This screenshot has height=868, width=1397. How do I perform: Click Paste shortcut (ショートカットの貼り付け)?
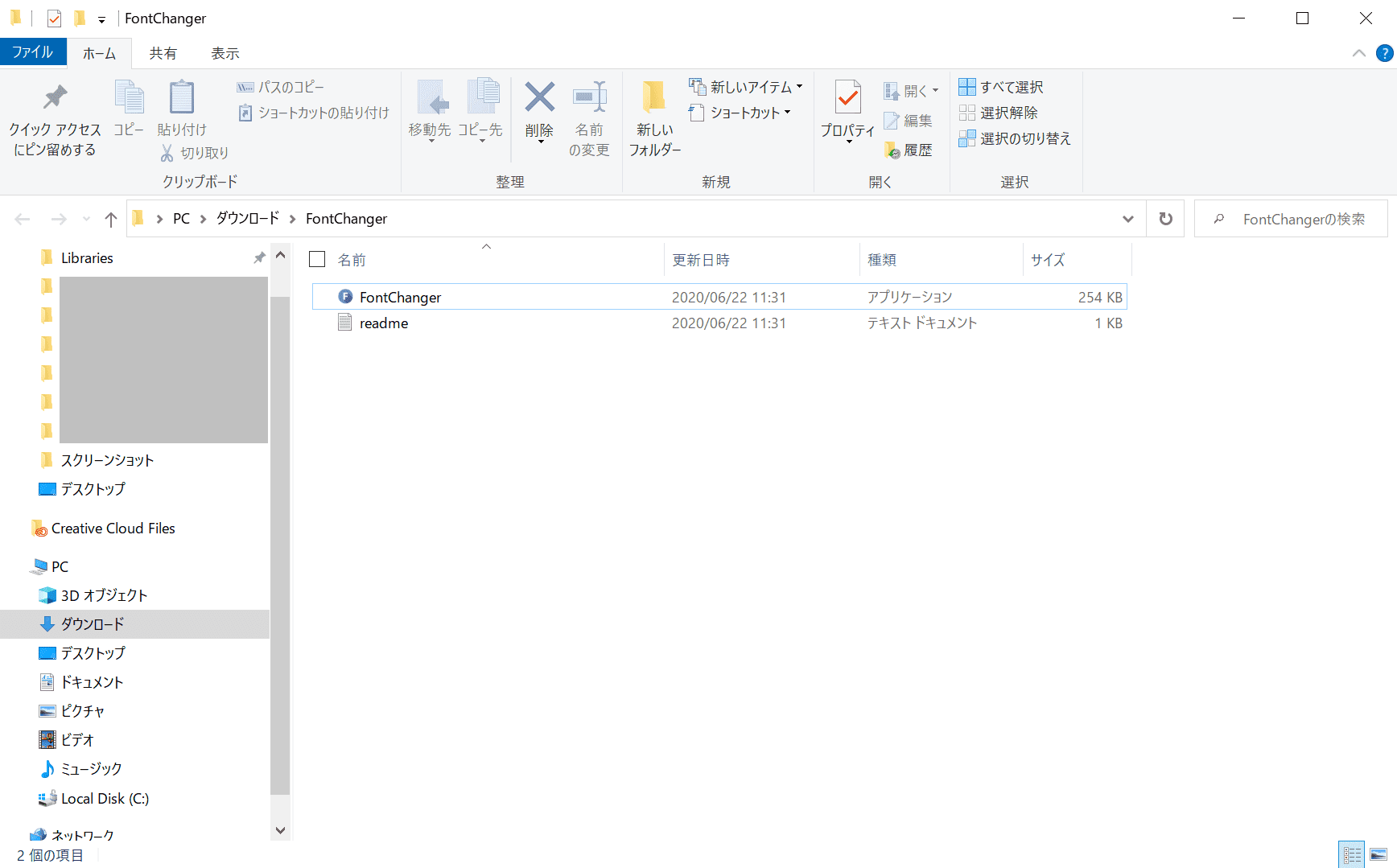click(x=313, y=113)
